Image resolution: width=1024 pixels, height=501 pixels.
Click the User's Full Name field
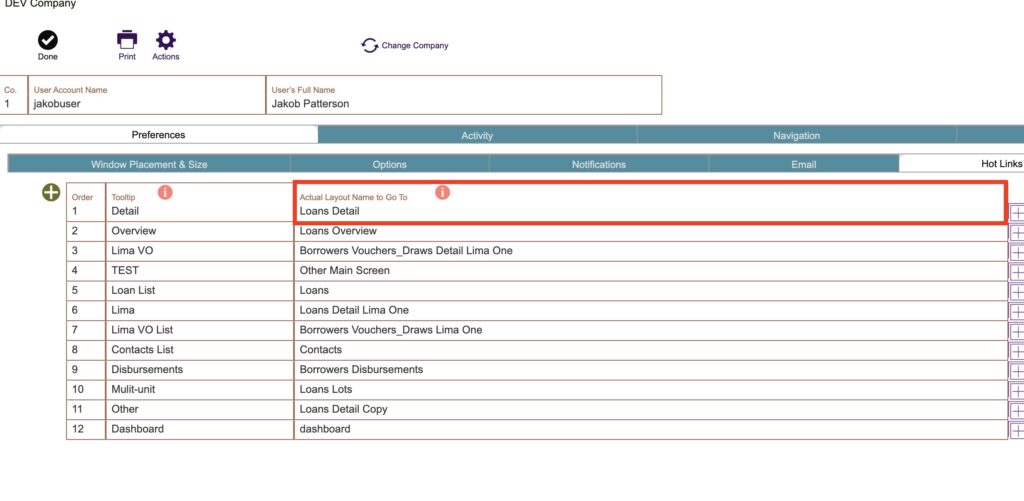coord(464,95)
